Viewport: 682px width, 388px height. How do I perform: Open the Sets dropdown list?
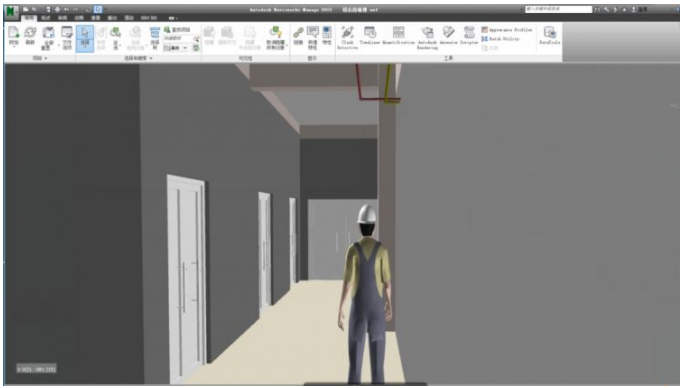tap(175, 48)
